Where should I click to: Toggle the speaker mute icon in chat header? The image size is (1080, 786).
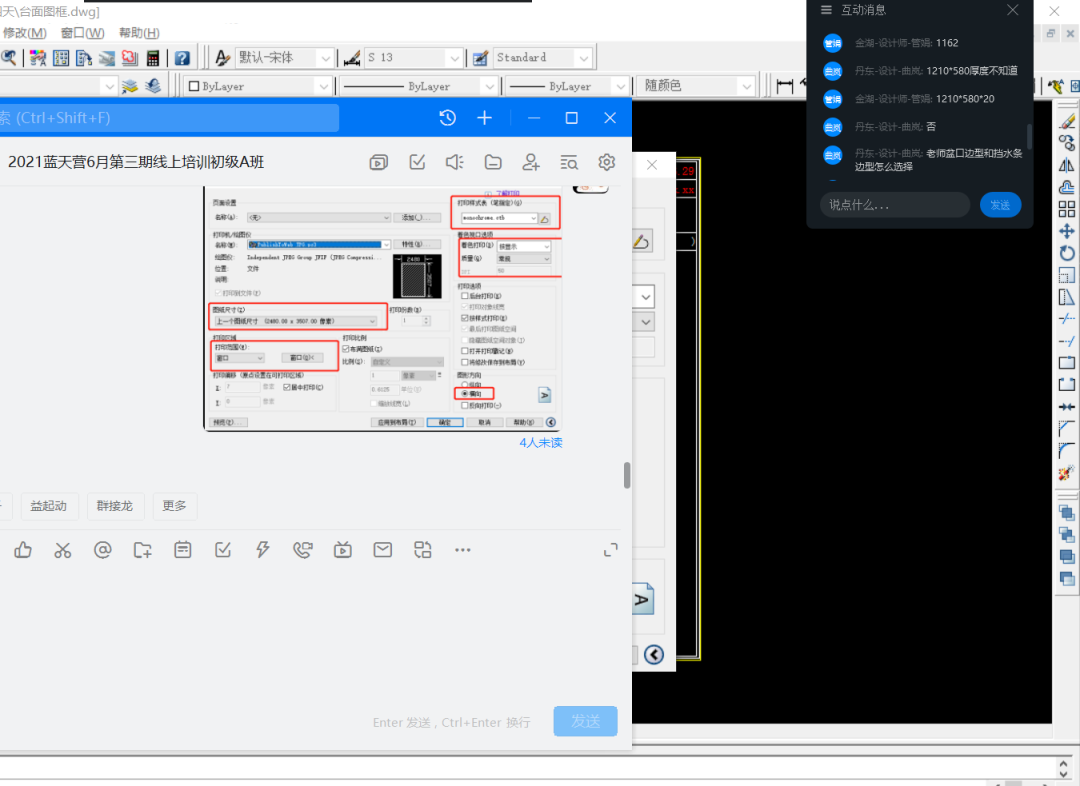(455, 162)
